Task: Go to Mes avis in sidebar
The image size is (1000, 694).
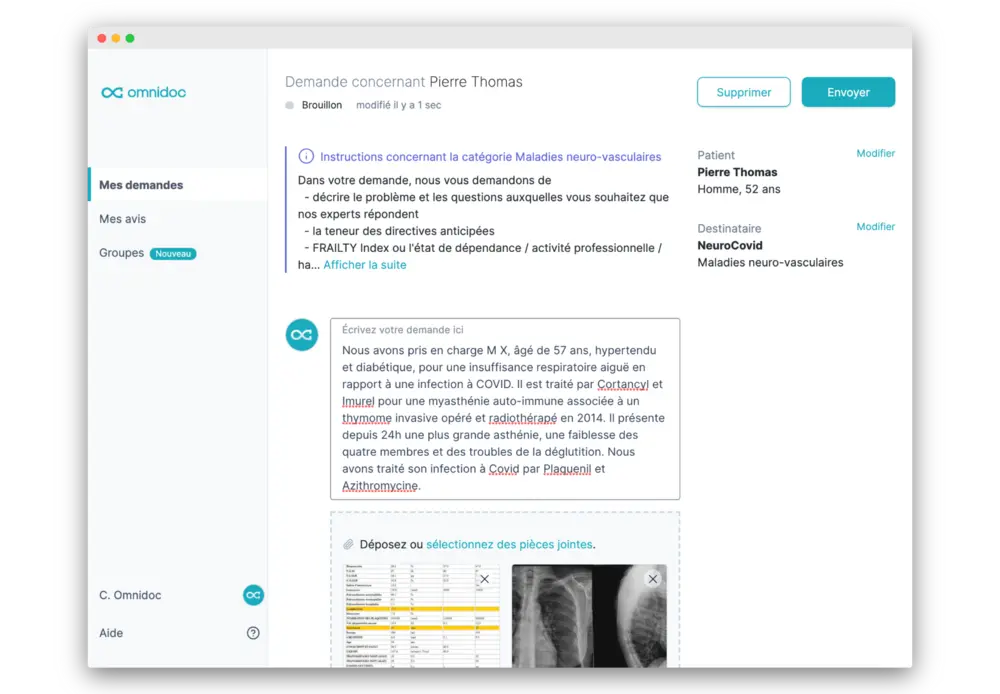Action: 123,219
